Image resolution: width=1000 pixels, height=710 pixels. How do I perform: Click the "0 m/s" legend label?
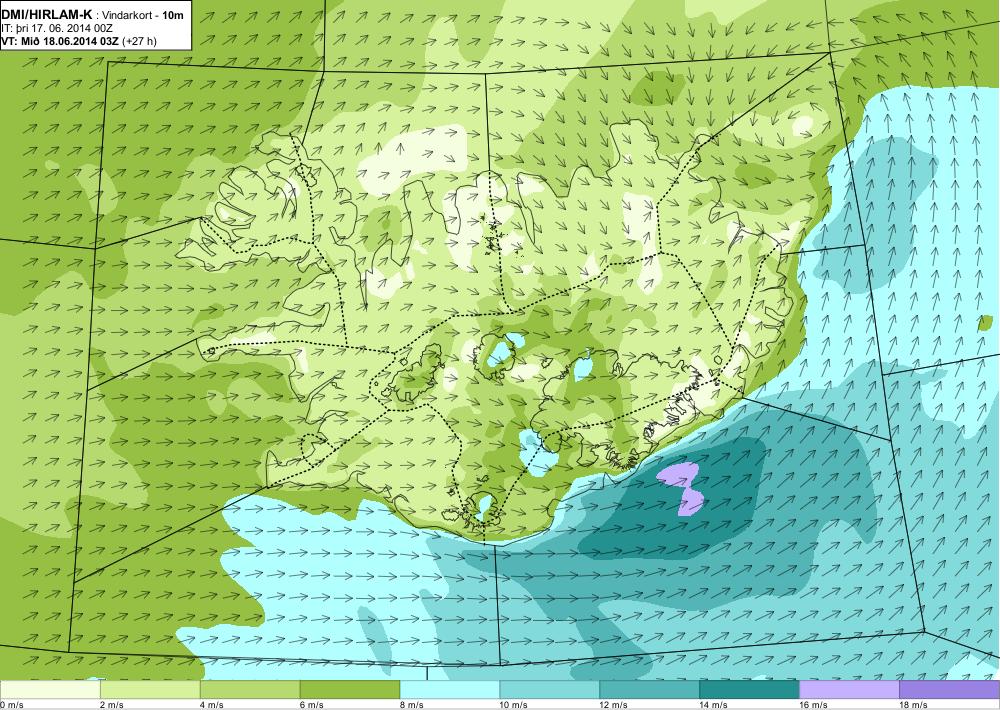(x=12, y=705)
